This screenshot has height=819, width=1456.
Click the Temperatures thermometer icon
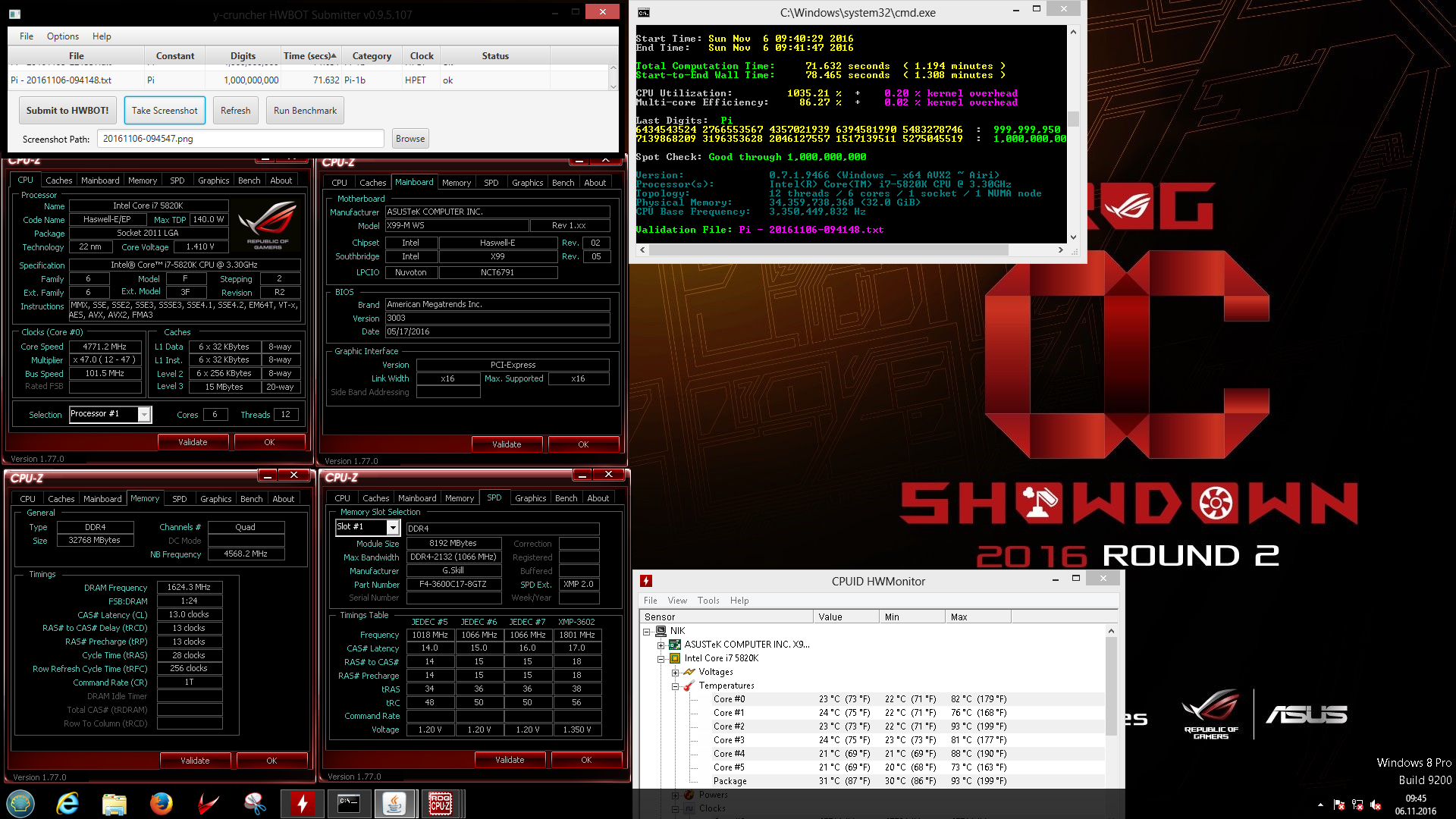689,686
